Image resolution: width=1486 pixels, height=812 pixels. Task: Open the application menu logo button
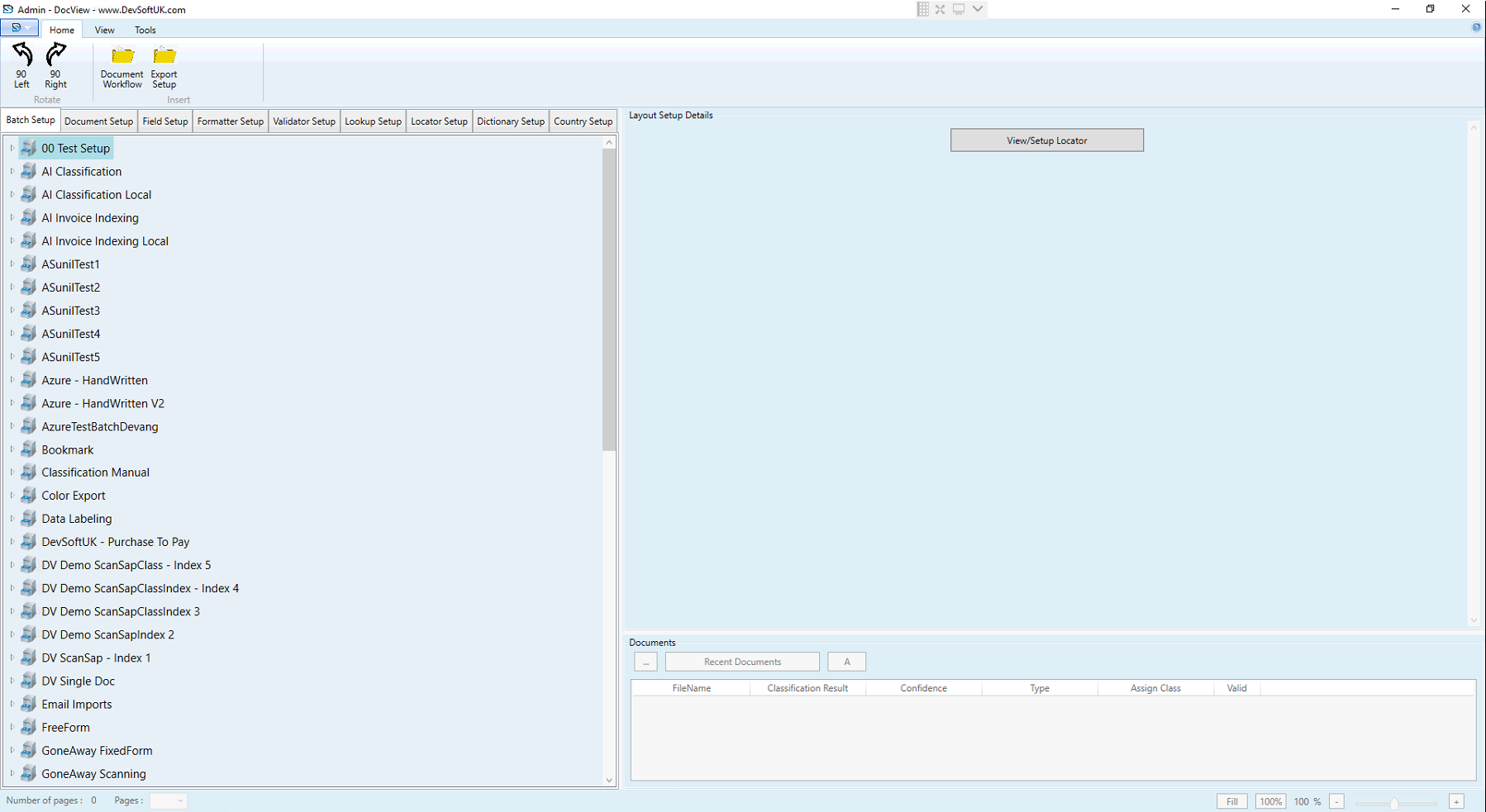tap(18, 27)
